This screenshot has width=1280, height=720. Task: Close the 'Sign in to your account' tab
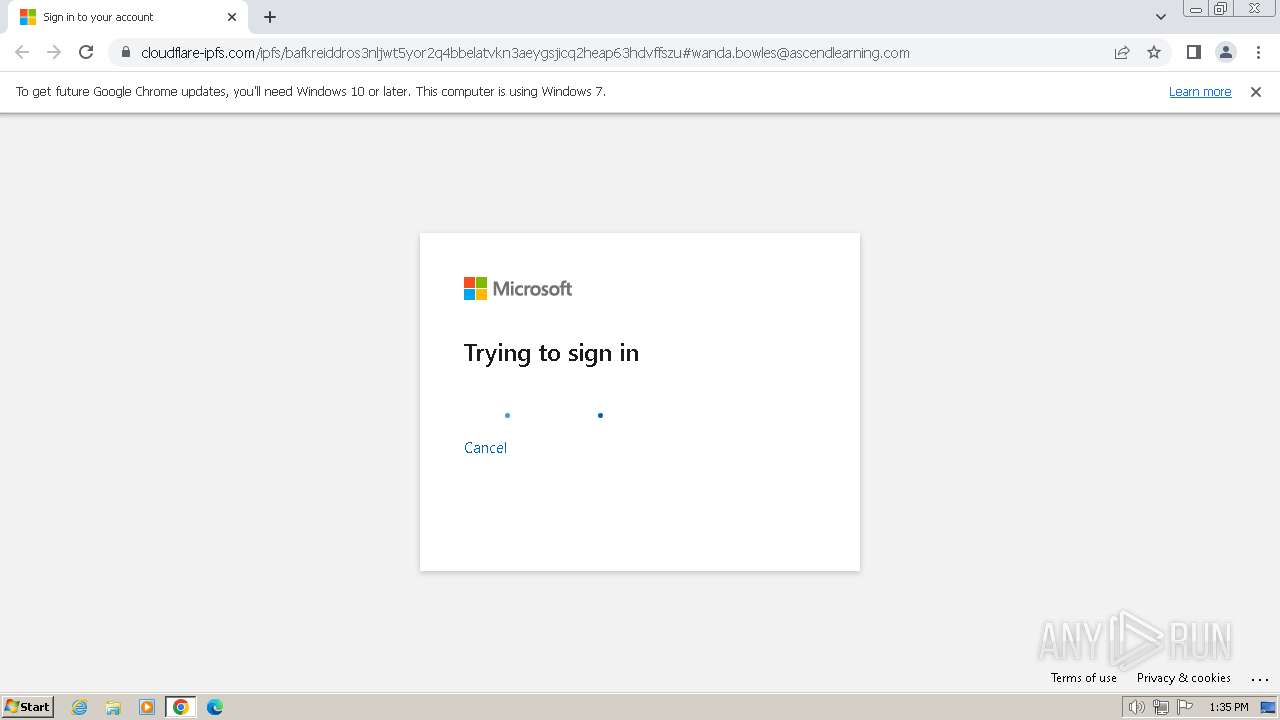pos(232,17)
